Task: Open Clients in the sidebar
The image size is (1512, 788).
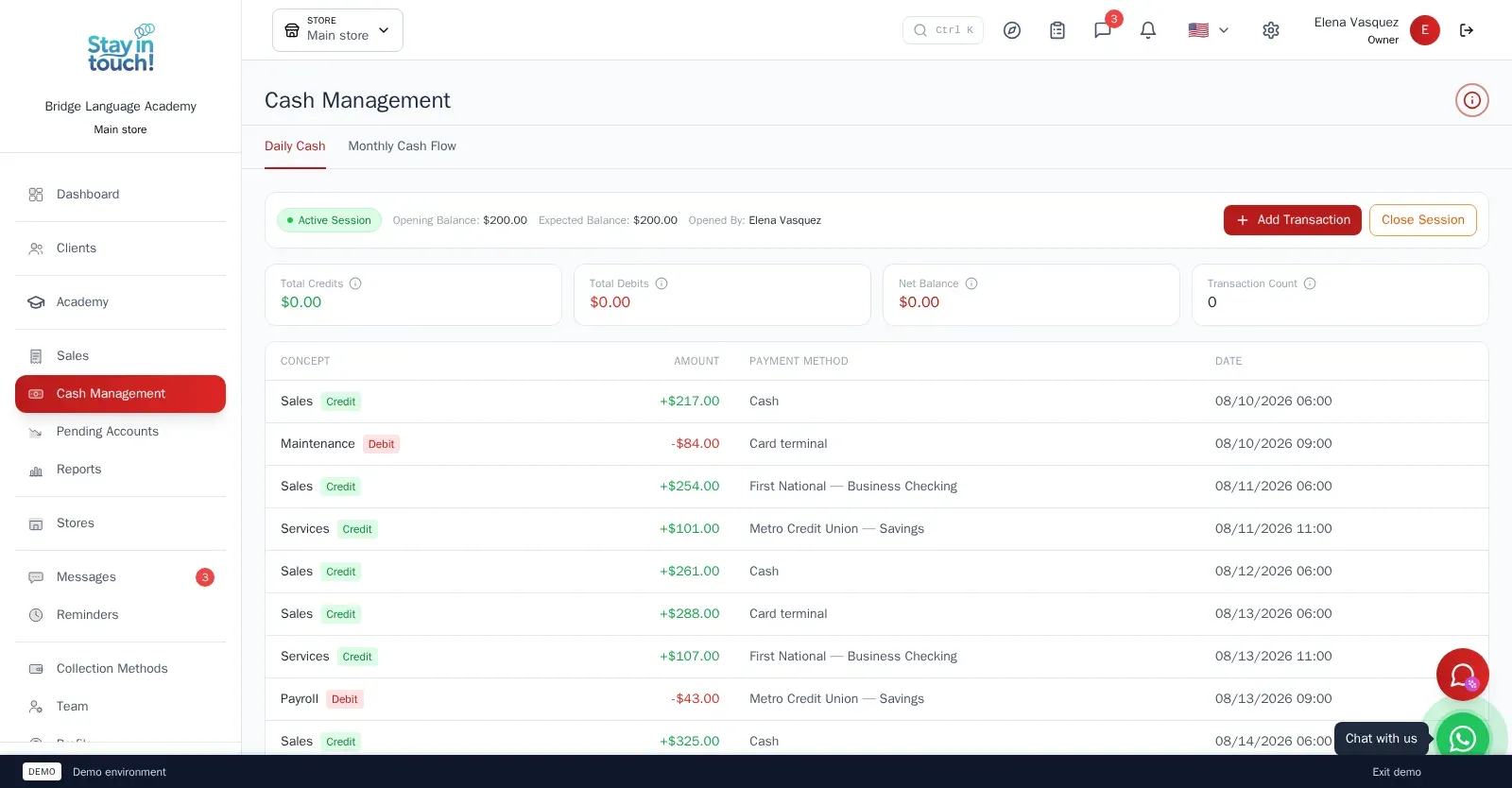Action: (121, 248)
